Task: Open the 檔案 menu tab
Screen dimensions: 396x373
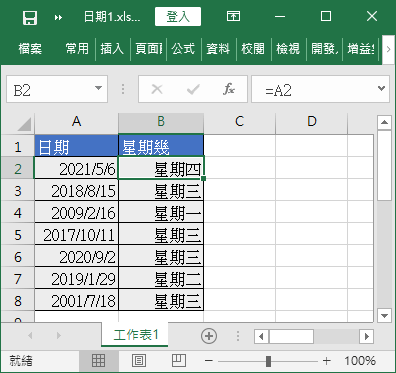Action: click(30, 49)
